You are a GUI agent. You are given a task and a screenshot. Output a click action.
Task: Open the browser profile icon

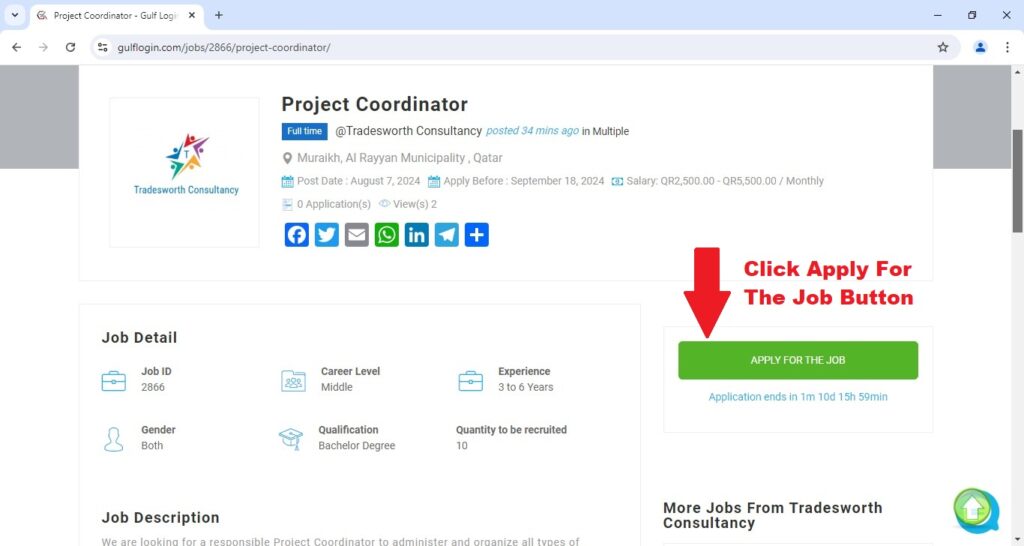click(x=980, y=47)
